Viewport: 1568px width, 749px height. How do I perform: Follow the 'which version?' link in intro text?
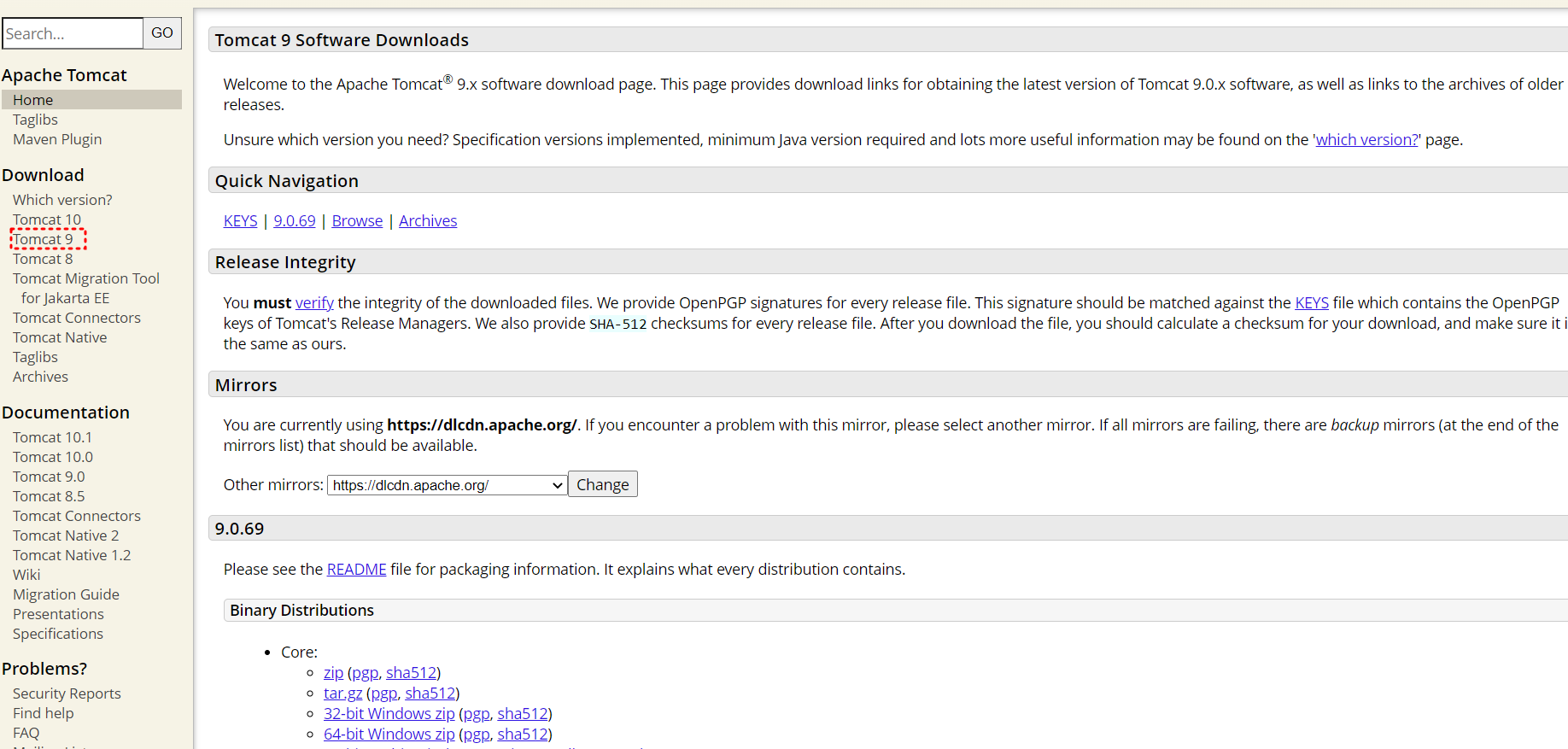click(1366, 139)
